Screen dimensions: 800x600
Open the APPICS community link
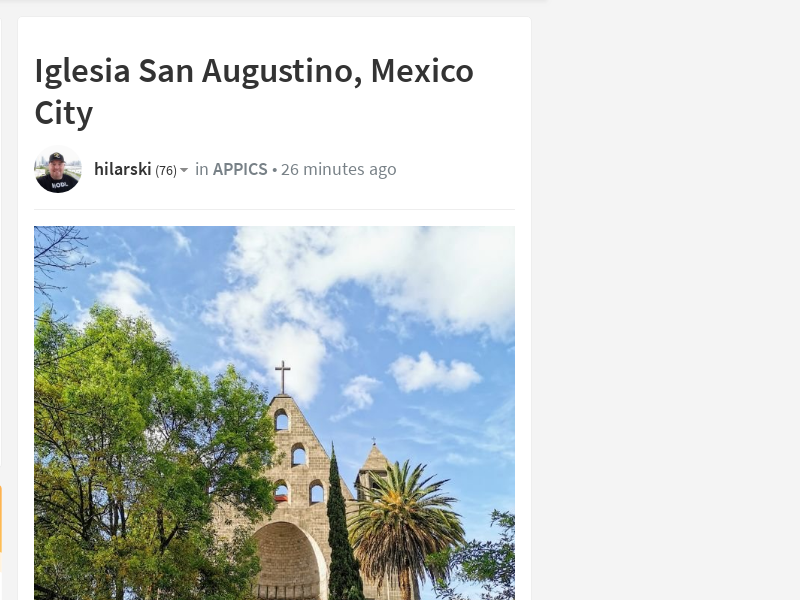point(240,169)
